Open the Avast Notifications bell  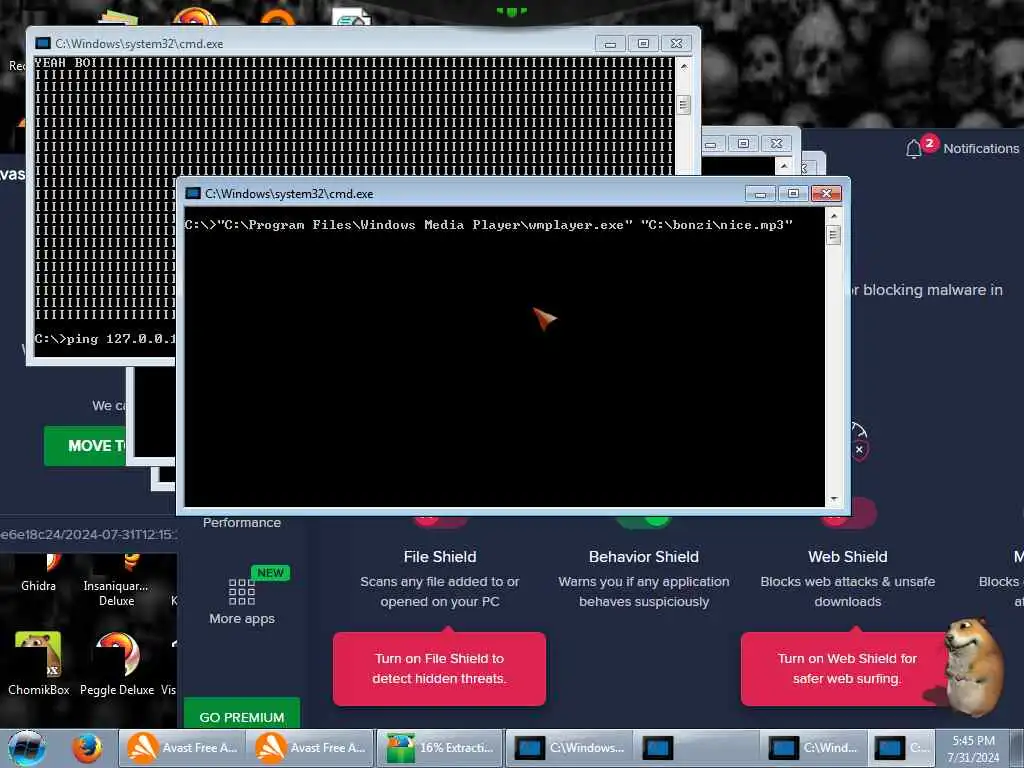pos(914,149)
